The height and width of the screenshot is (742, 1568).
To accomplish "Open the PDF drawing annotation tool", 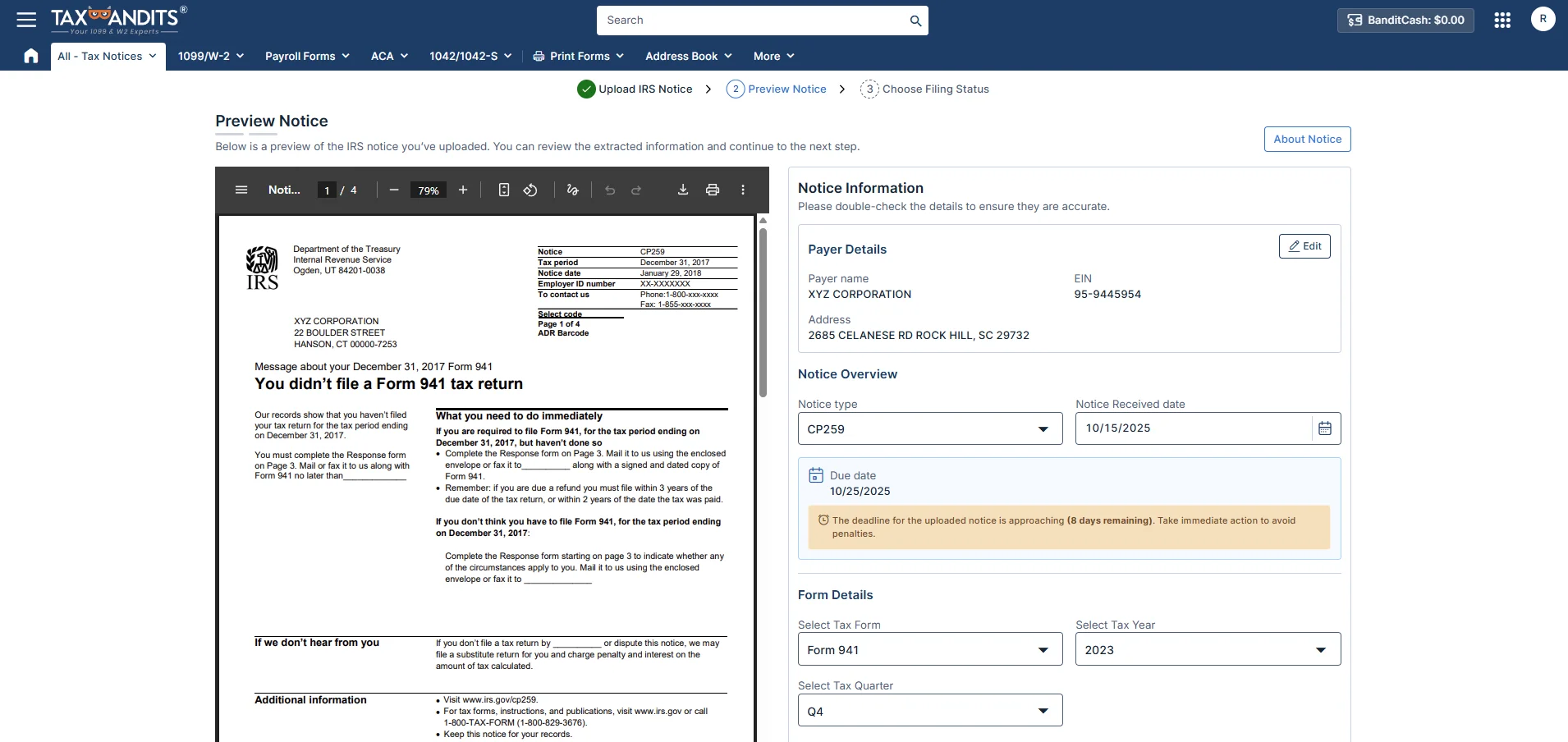I will 572,190.
